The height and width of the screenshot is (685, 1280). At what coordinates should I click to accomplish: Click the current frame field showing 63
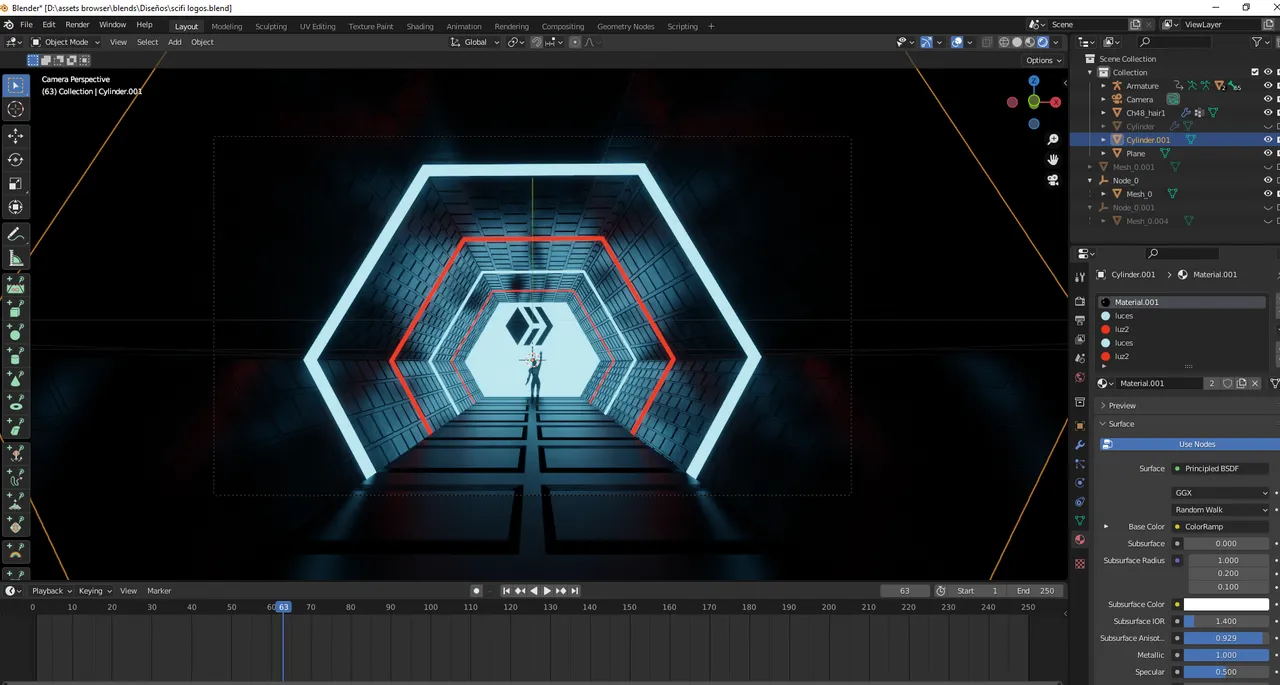click(x=905, y=591)
